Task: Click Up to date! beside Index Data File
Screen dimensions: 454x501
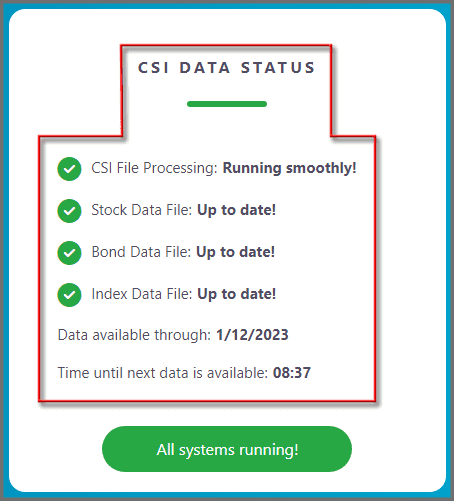Action: click(237, 294)
